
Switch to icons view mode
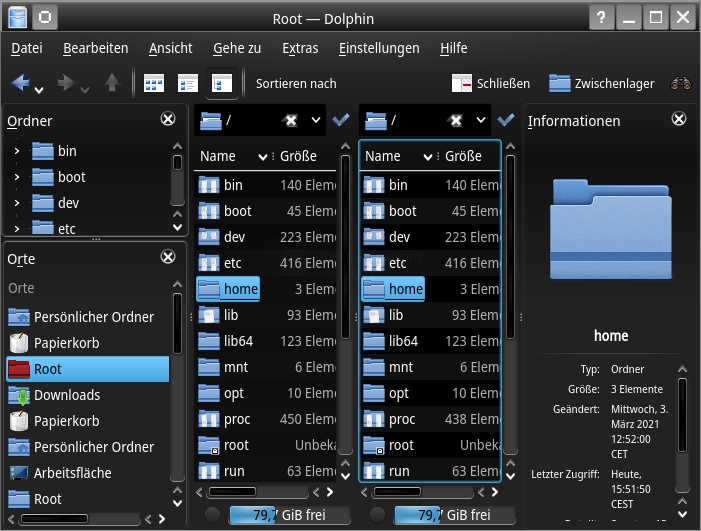click(154, 83)
